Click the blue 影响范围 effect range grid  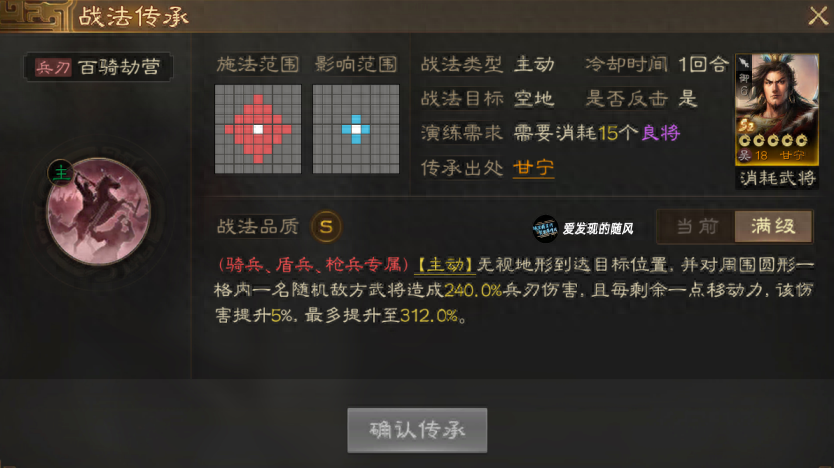(356, 129)
